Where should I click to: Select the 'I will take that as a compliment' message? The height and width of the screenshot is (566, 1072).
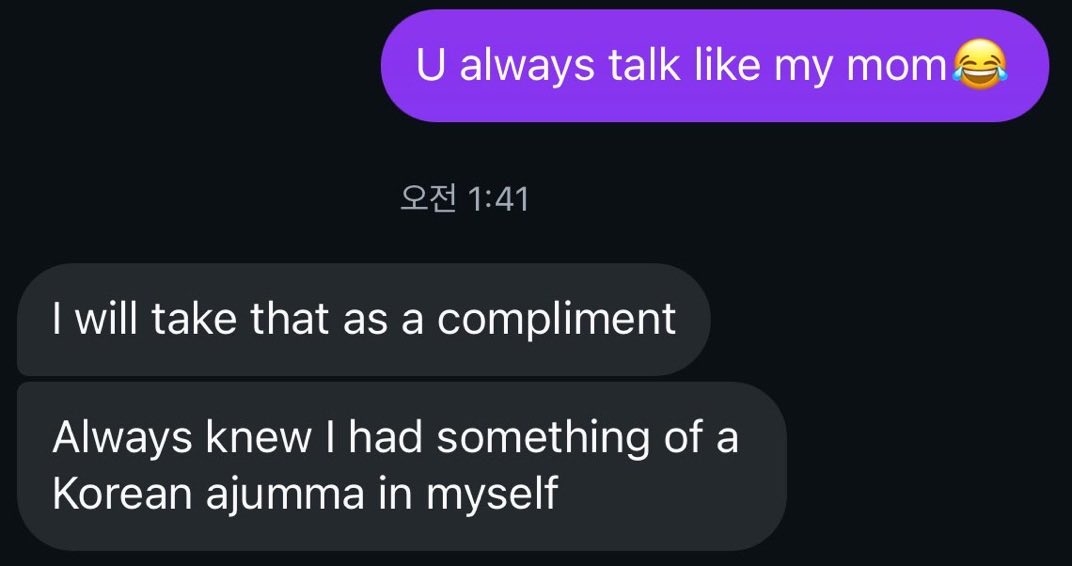tap(364, 319)
